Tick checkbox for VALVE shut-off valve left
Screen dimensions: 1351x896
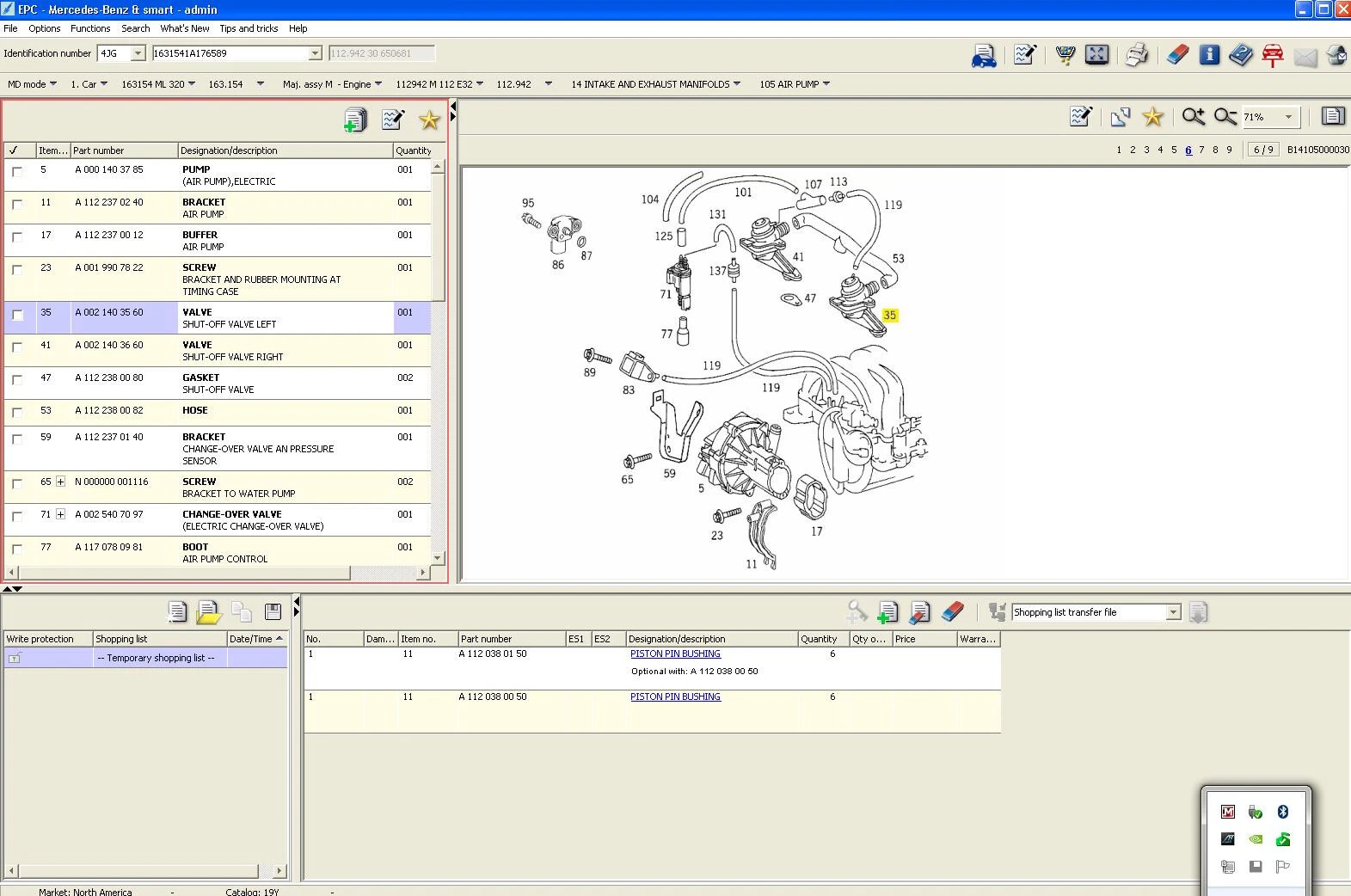click(17, 315)
